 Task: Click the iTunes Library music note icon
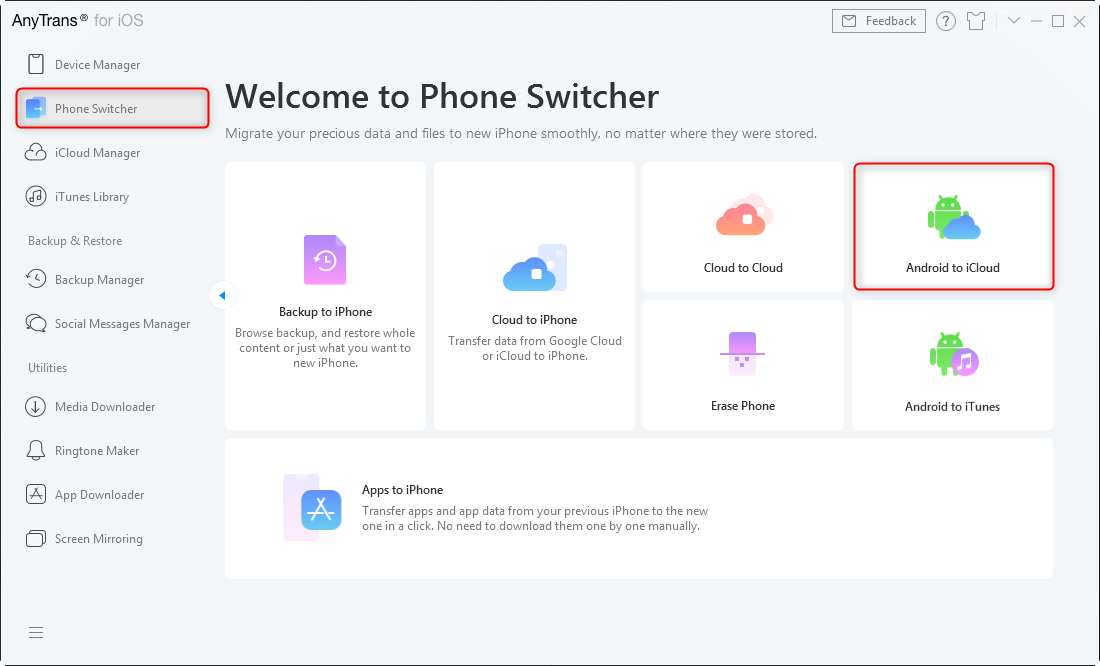(x=36, y=196)
